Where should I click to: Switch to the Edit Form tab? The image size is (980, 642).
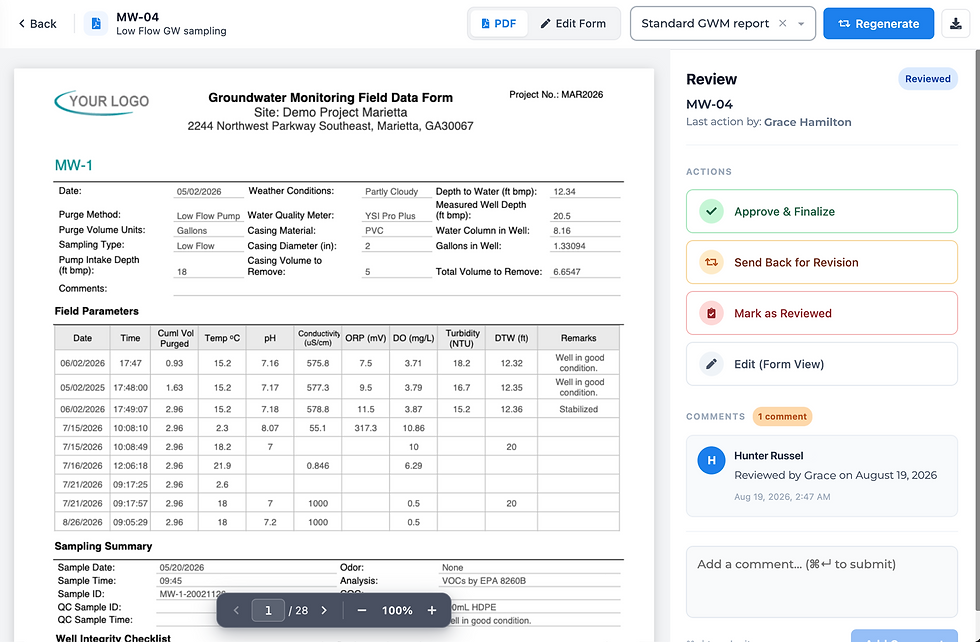[573, 24]
